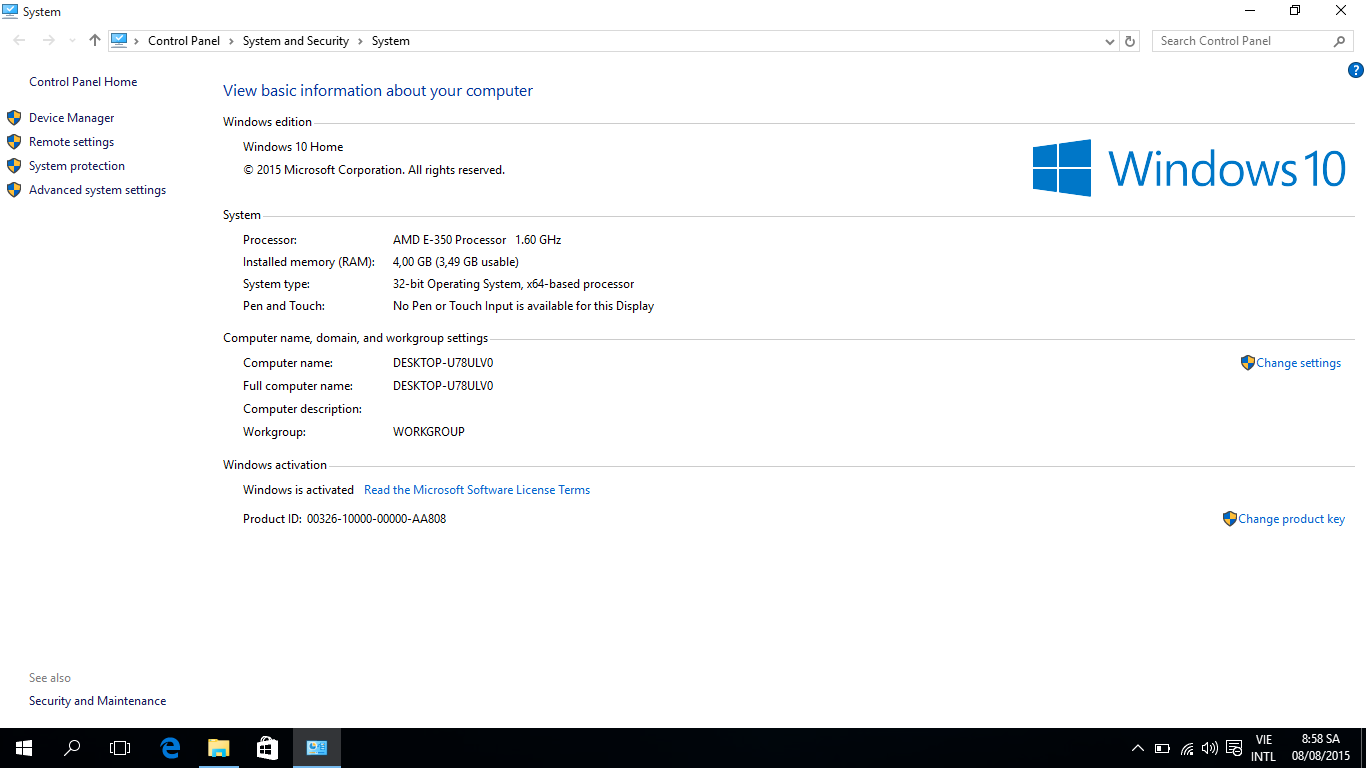This screenshot has width=1366, height=768.
Task: Open the address bar history dropdown
Action: tap(1109, 41)
